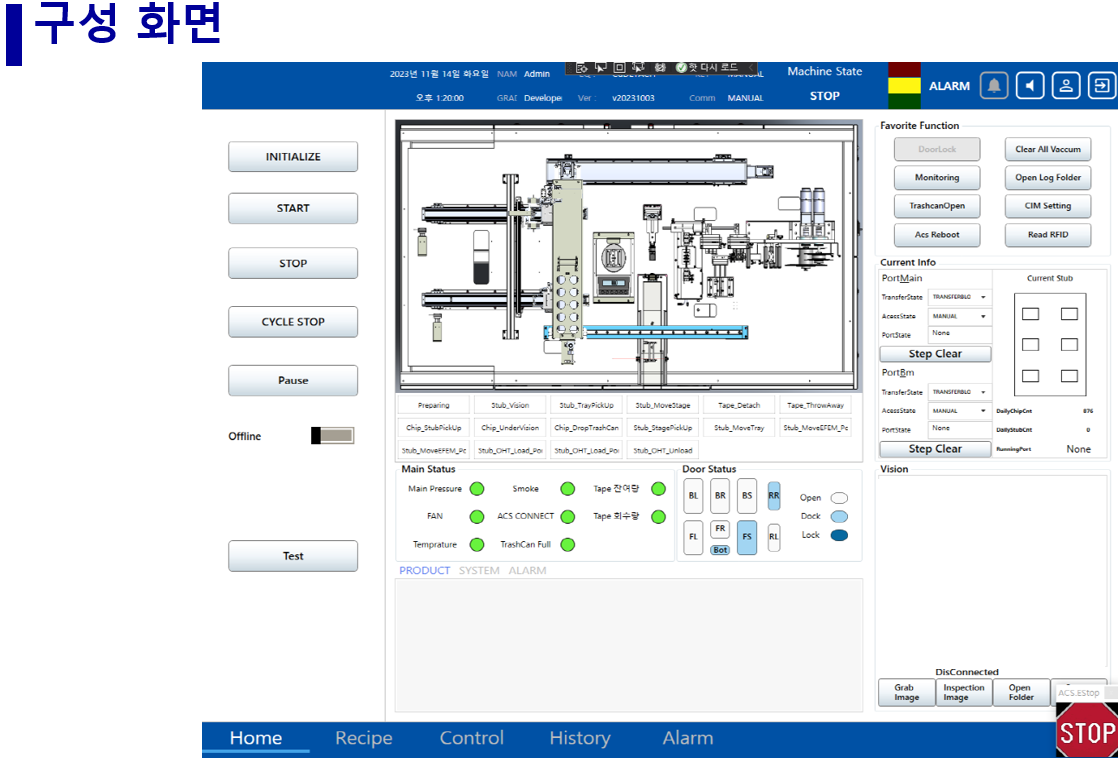1118x758 pixels.
Task: Click the Clear All Vaccum button
Action: (x=1047, y=150)
